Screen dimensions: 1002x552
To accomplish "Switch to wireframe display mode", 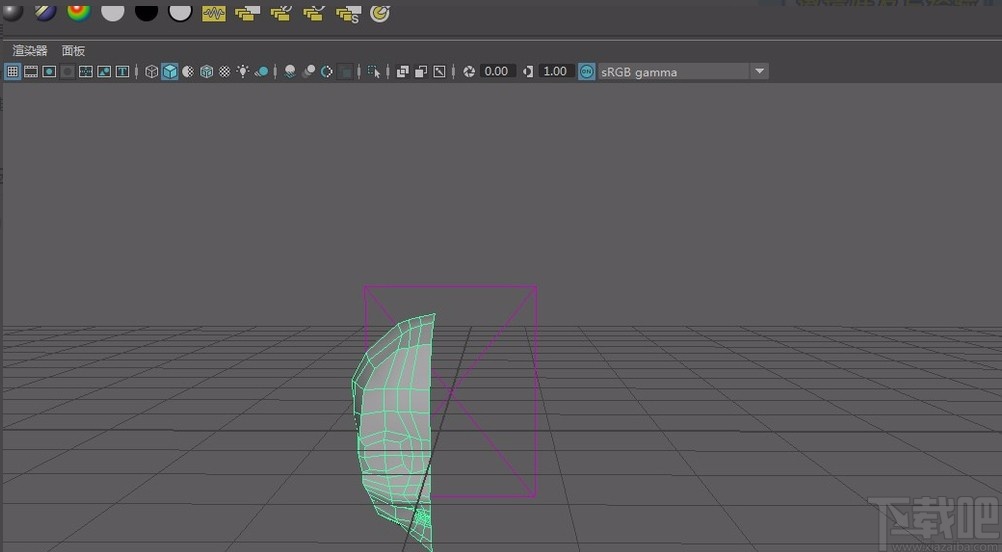I will click(x=152, y=72).
